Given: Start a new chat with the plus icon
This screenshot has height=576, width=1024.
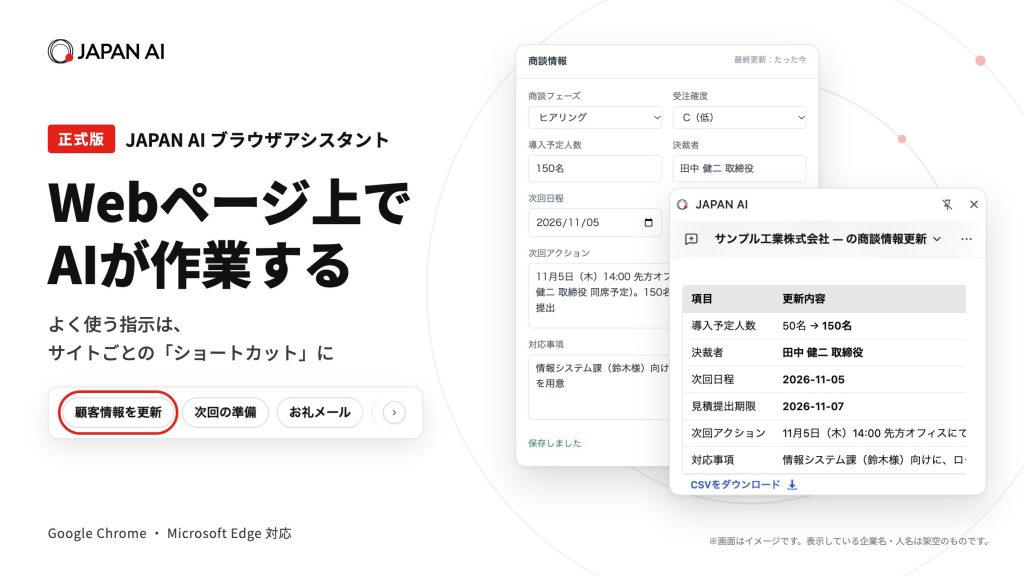Looking at the screenshot, I should (691, 239).
